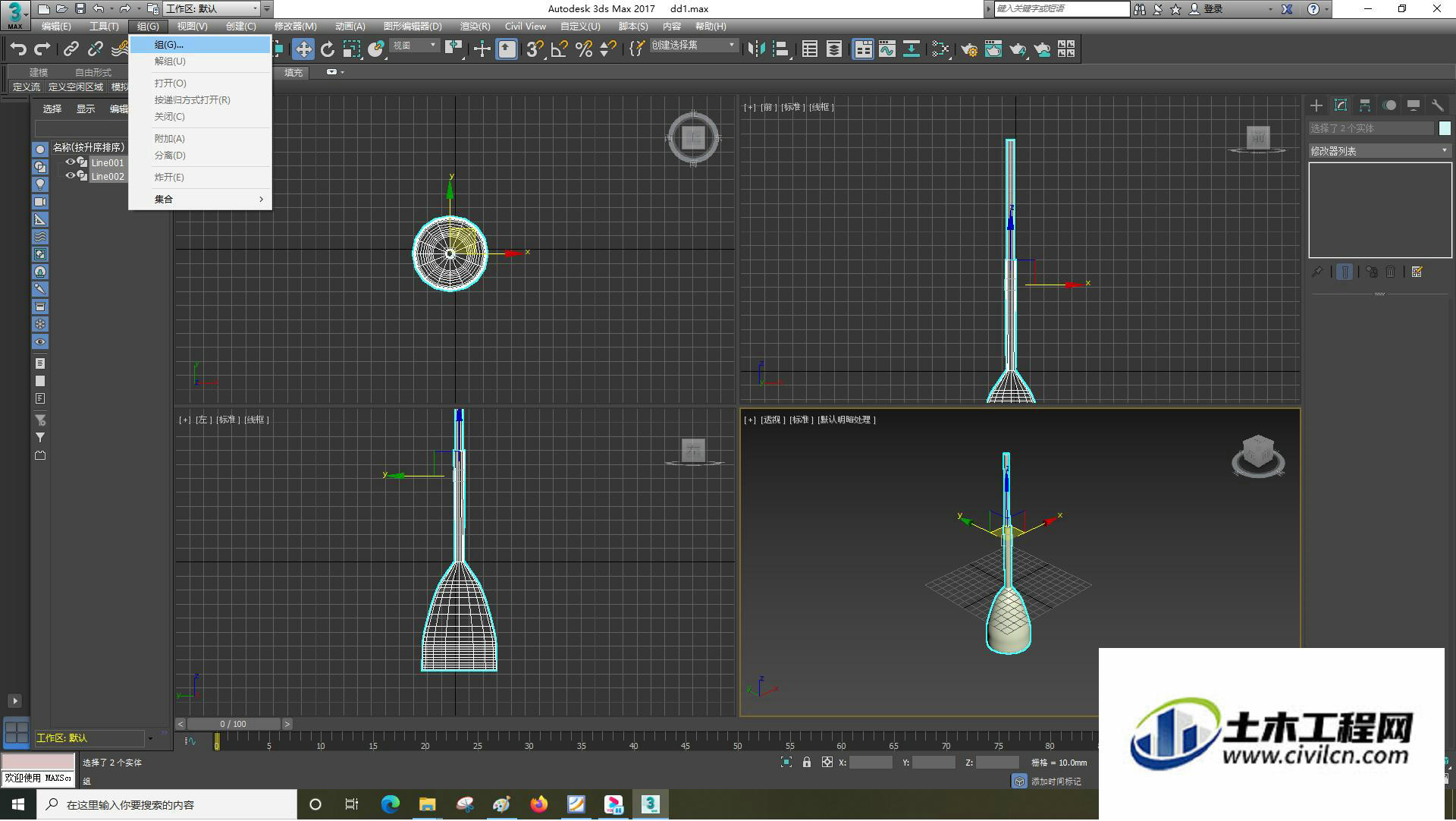Toggle Display Cameras filter in Scene Explorer

pos(40,202)
